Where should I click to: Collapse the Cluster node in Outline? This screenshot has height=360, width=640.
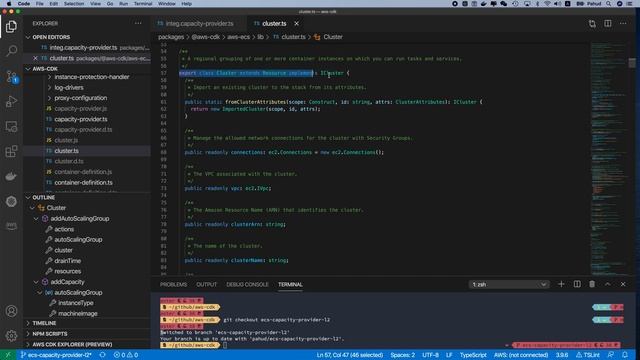tap(32, 208)
